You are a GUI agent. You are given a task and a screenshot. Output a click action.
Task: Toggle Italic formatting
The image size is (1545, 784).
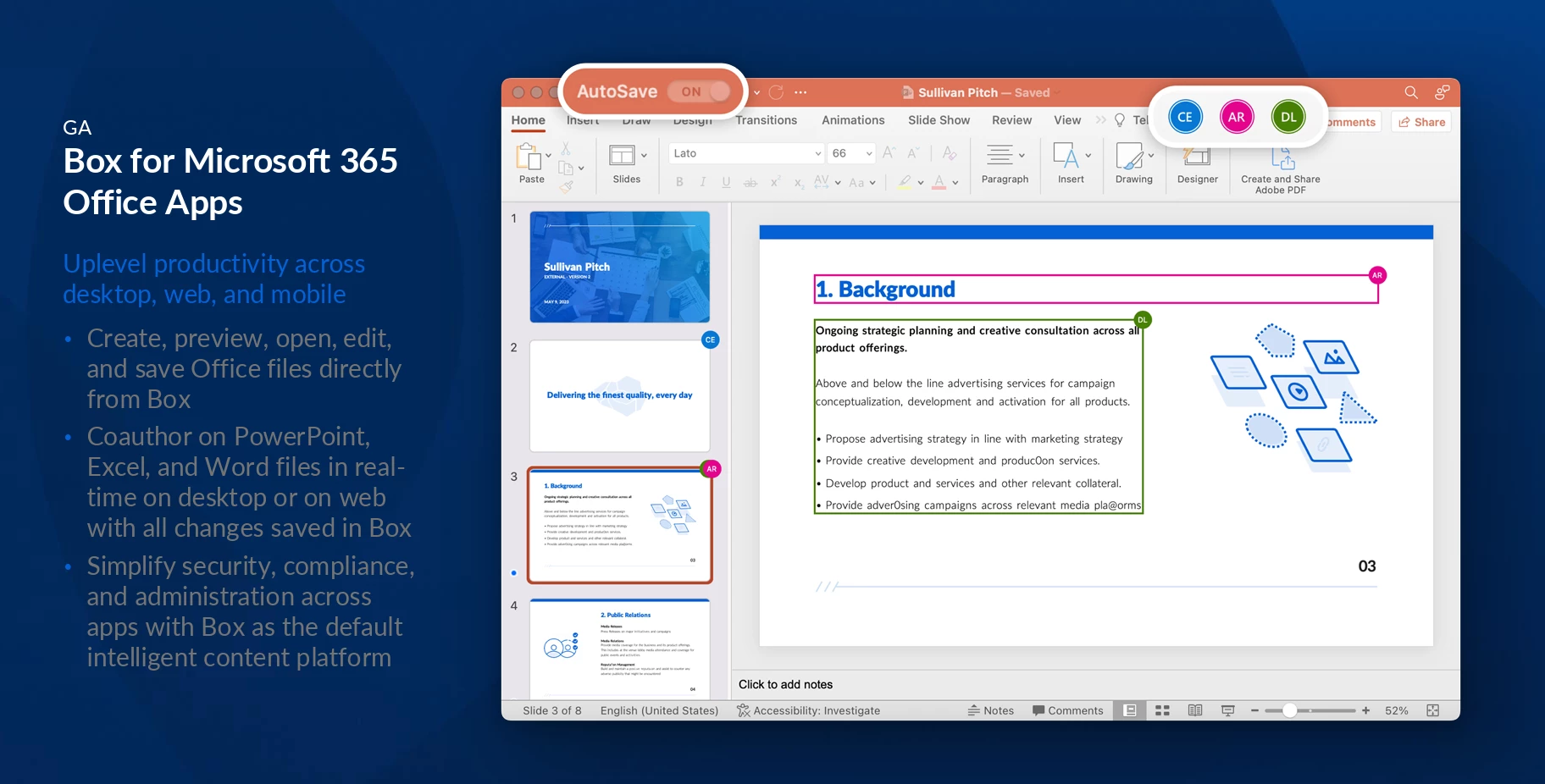pyautogui.click(x=702, y=182)
